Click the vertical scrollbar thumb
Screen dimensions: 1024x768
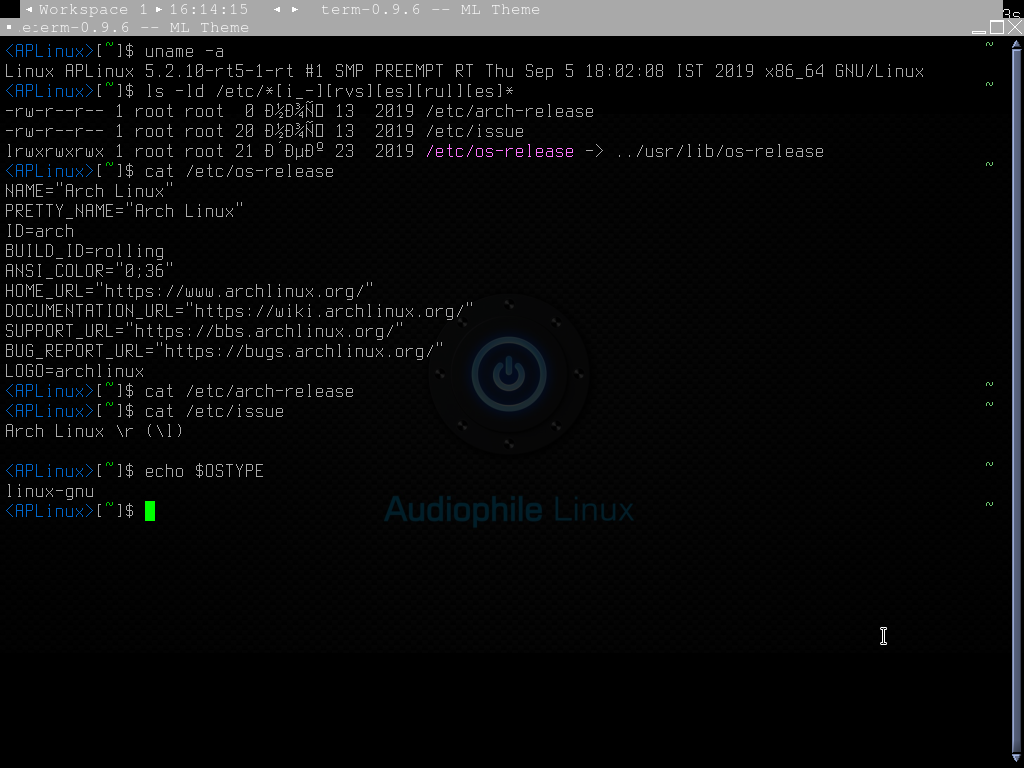click(1016, 400)
